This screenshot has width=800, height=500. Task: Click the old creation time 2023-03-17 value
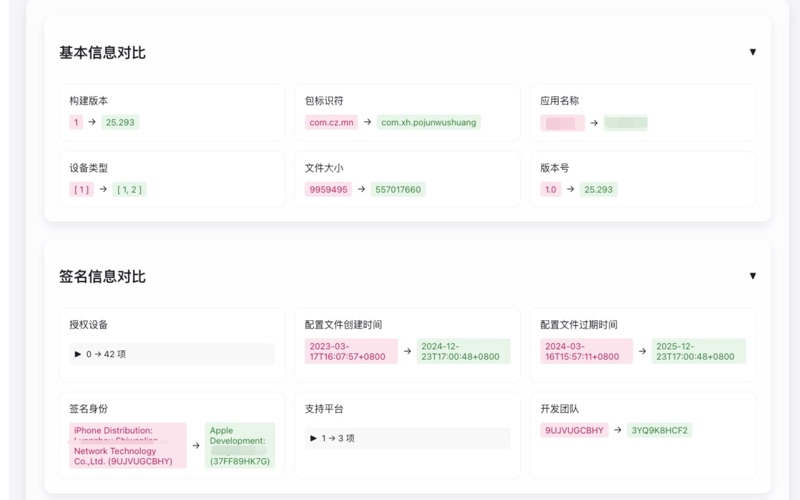click(x=351, y=351)
